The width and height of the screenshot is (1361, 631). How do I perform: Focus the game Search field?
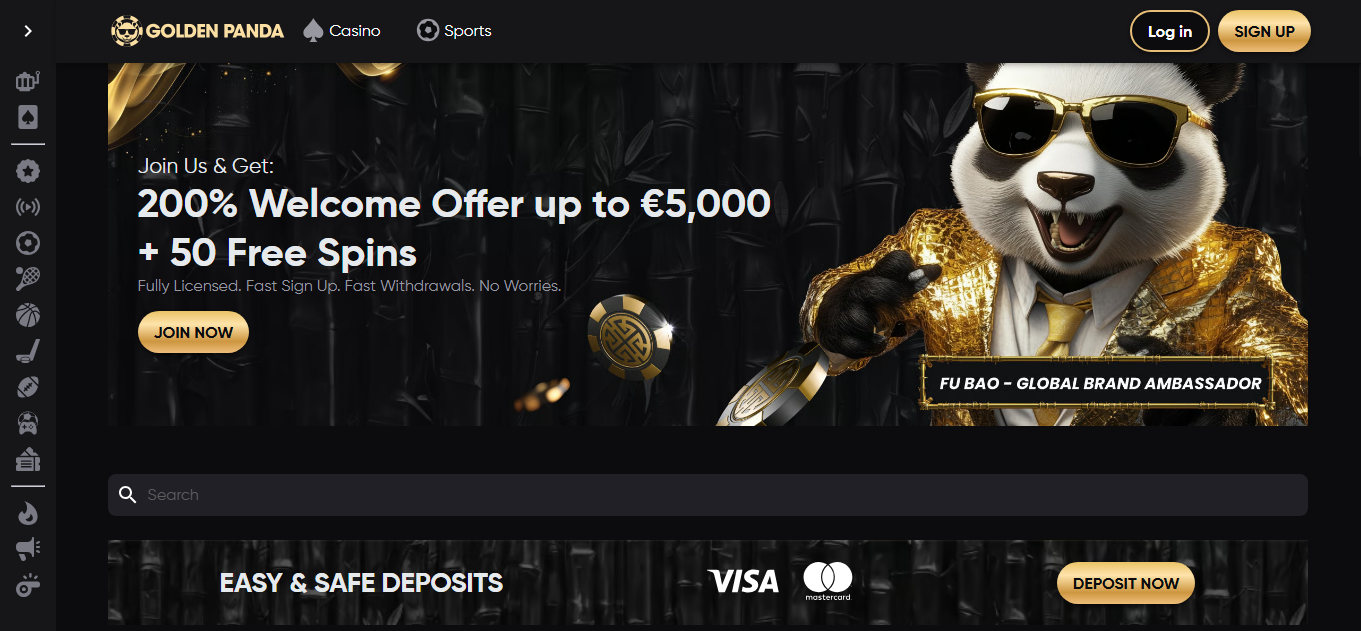click(708, 495)
